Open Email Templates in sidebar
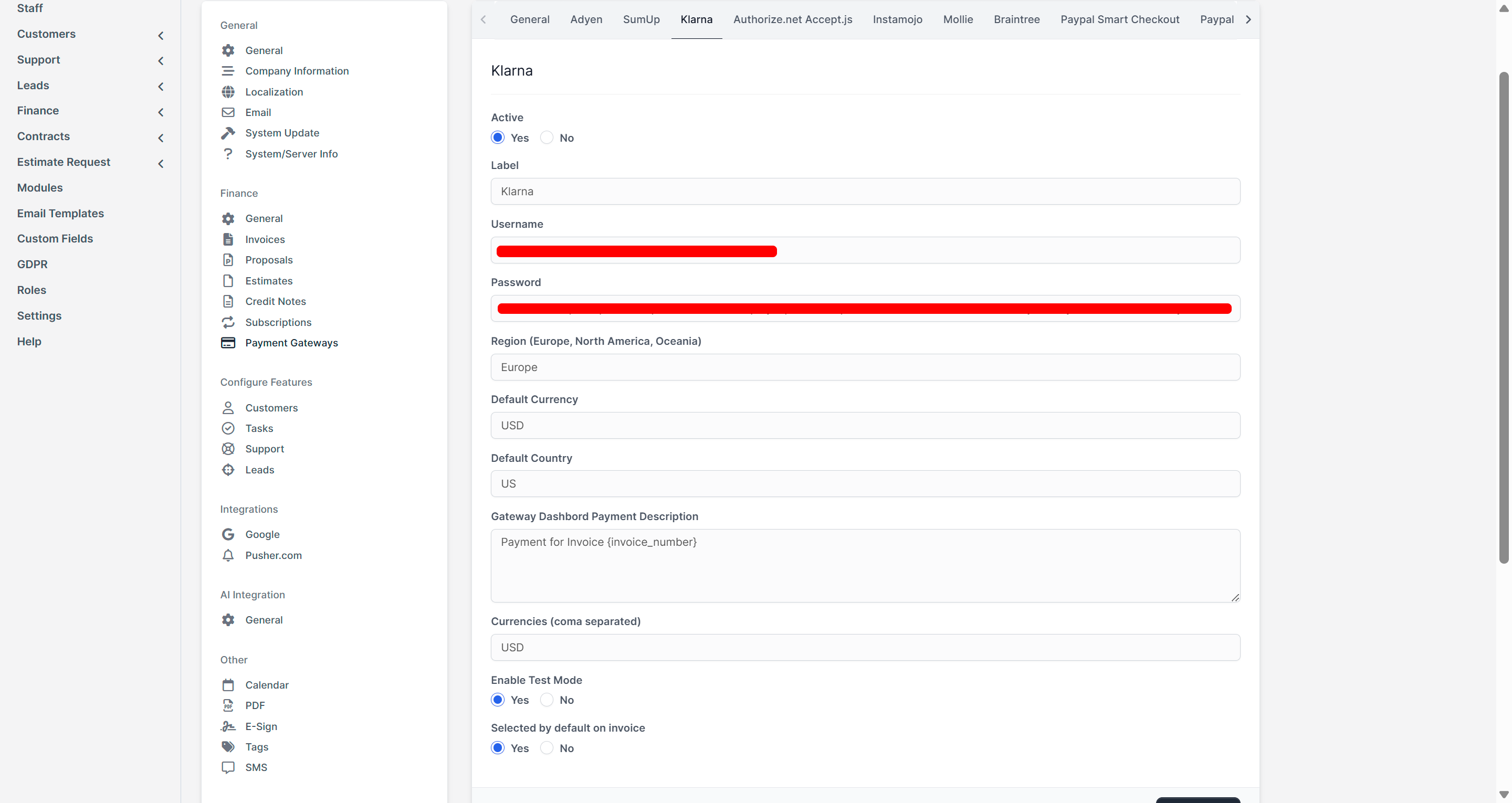Screen dimensions: 1512x803 [x=60, y=213]
